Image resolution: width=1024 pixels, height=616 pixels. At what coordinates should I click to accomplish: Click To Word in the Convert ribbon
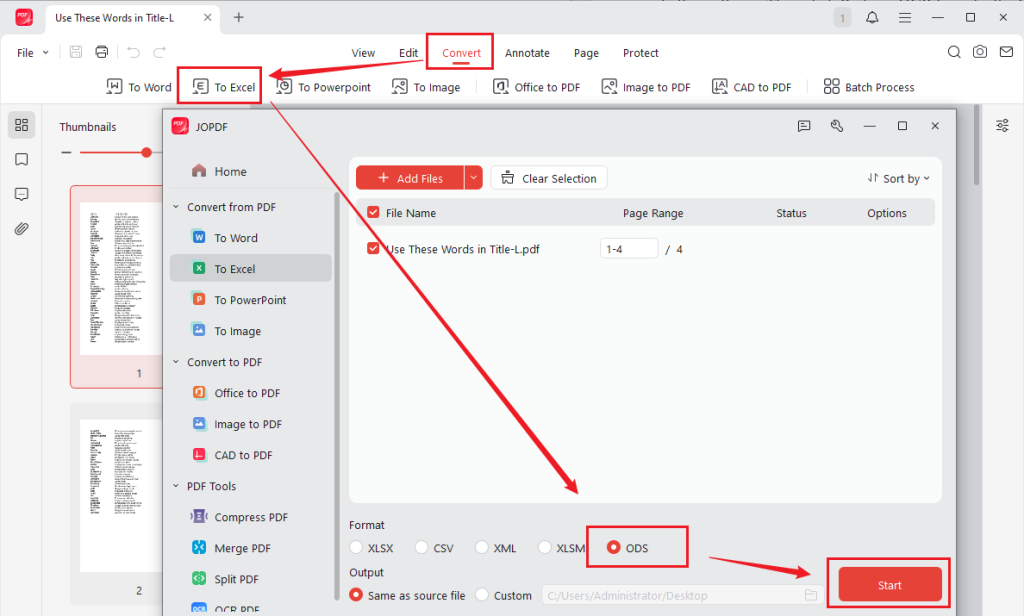click(x=139, y=87)
